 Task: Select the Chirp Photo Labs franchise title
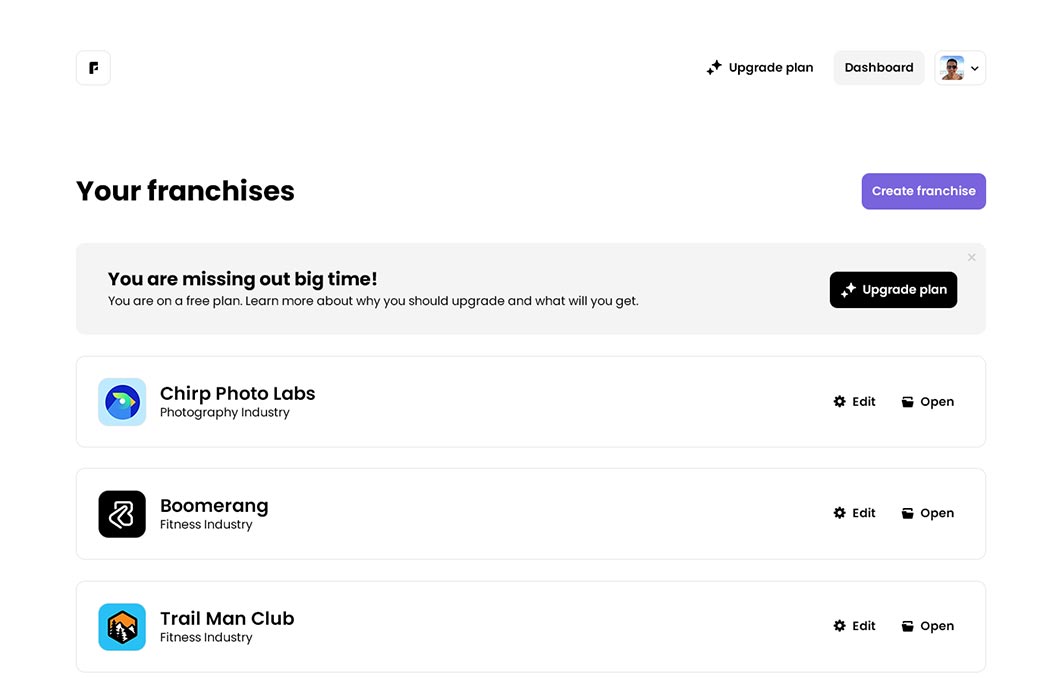237,393
